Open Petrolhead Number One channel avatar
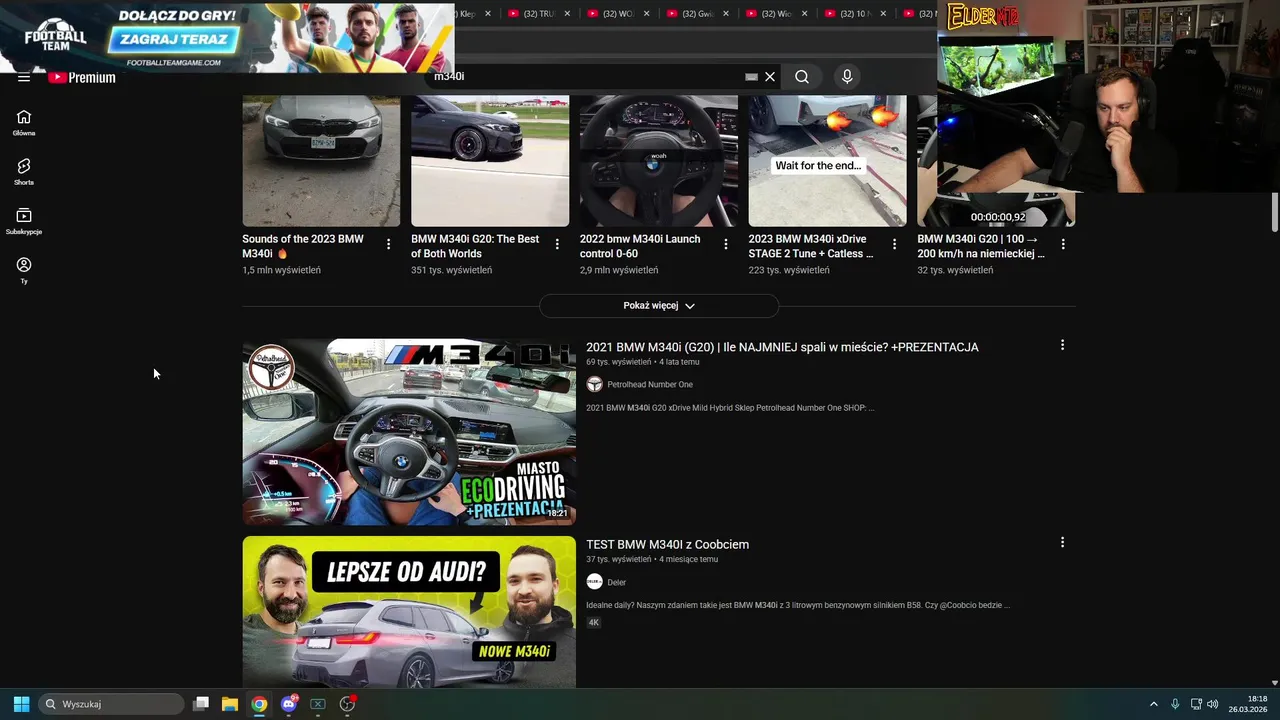The width and height of the screenshot is (1280, 720). pos(595,384)
